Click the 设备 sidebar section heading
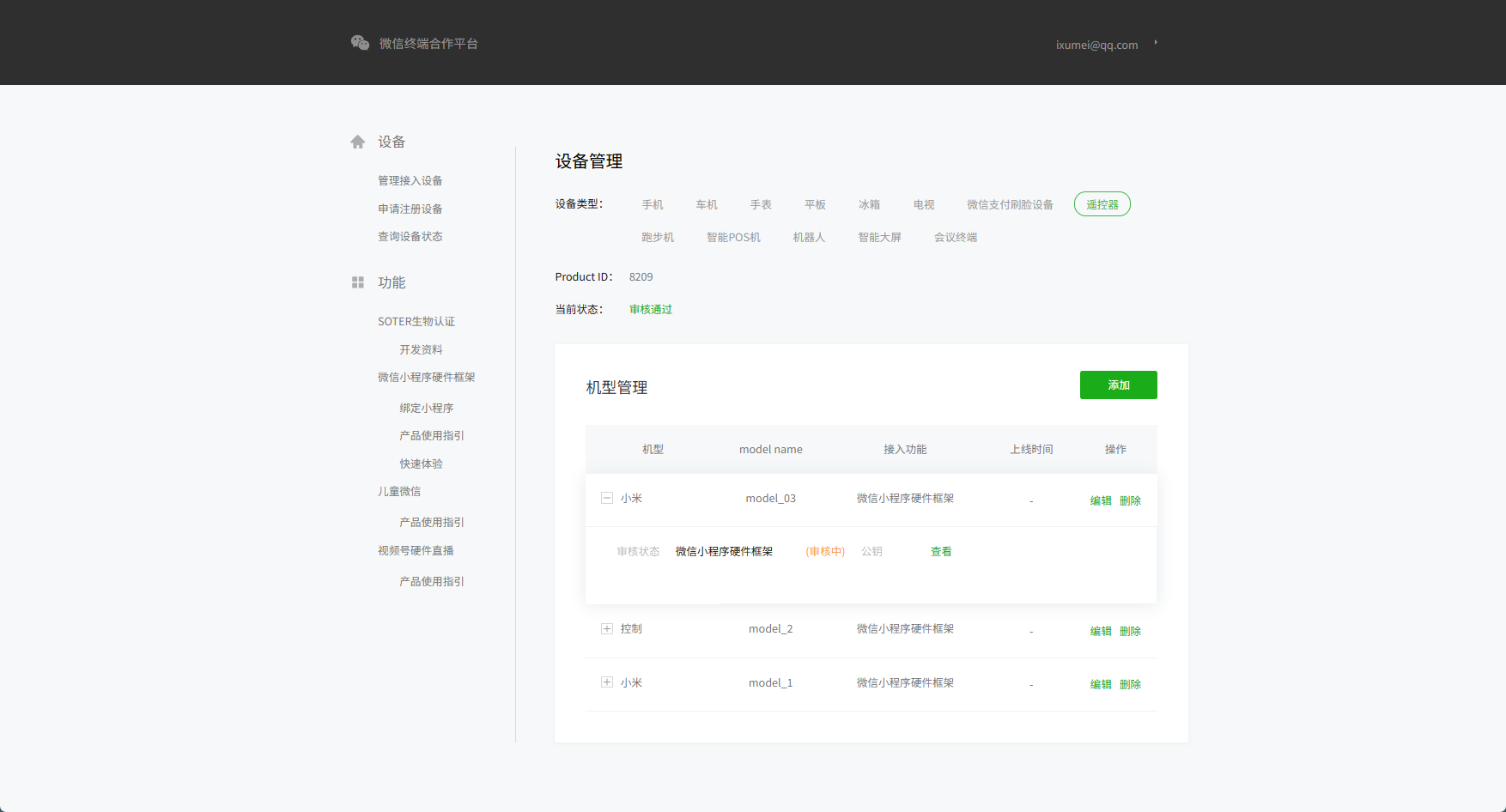1506x812 pixels. 392,142
